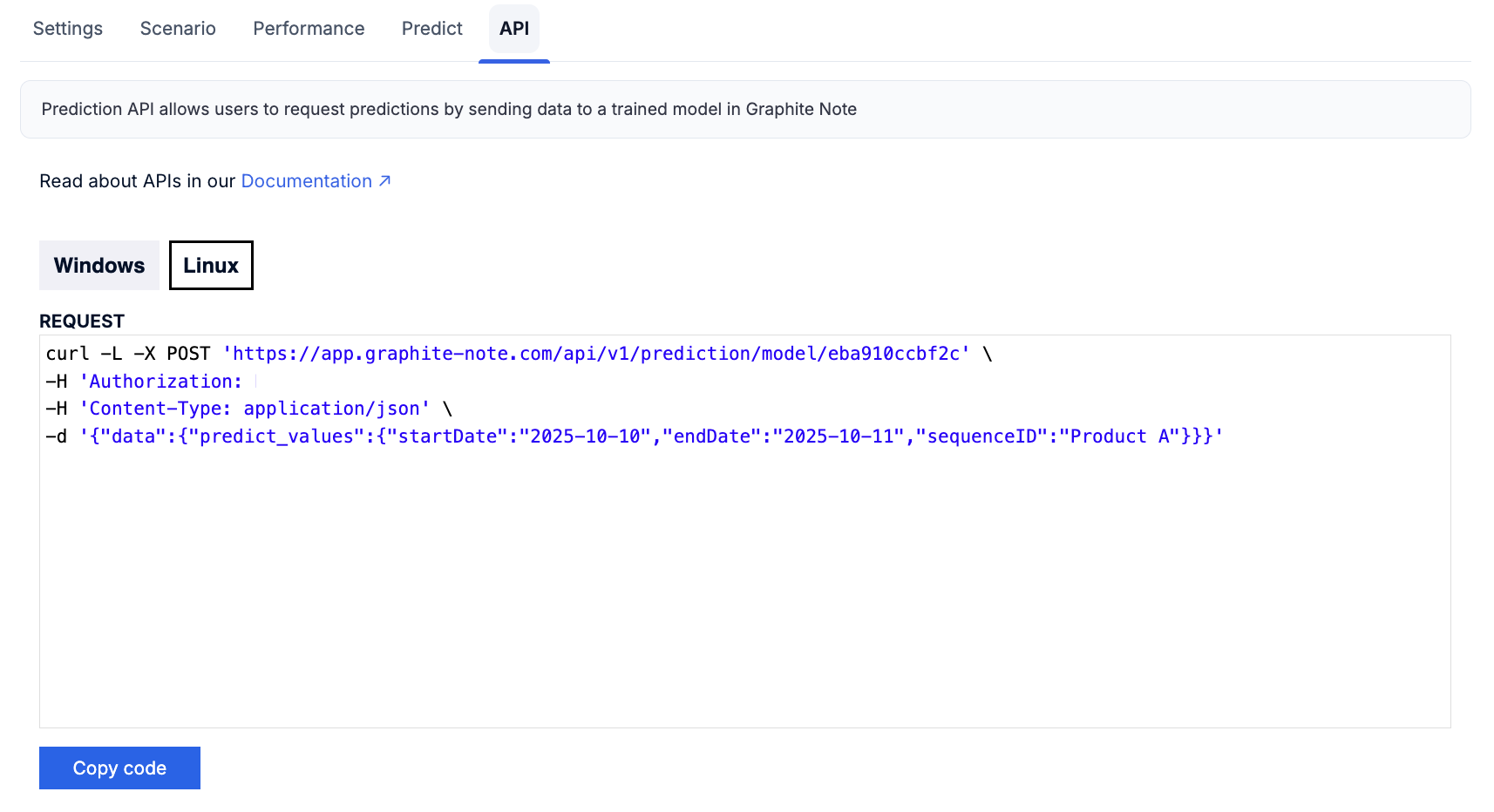Click the prediction model URL in code
The image size is (1494, 812).
click(x=596, y=354)
